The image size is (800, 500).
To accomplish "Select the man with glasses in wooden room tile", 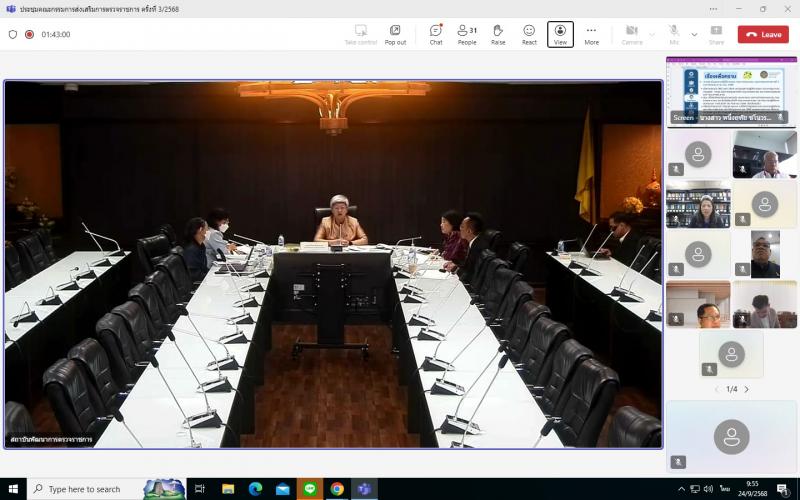I will (698, 304).
